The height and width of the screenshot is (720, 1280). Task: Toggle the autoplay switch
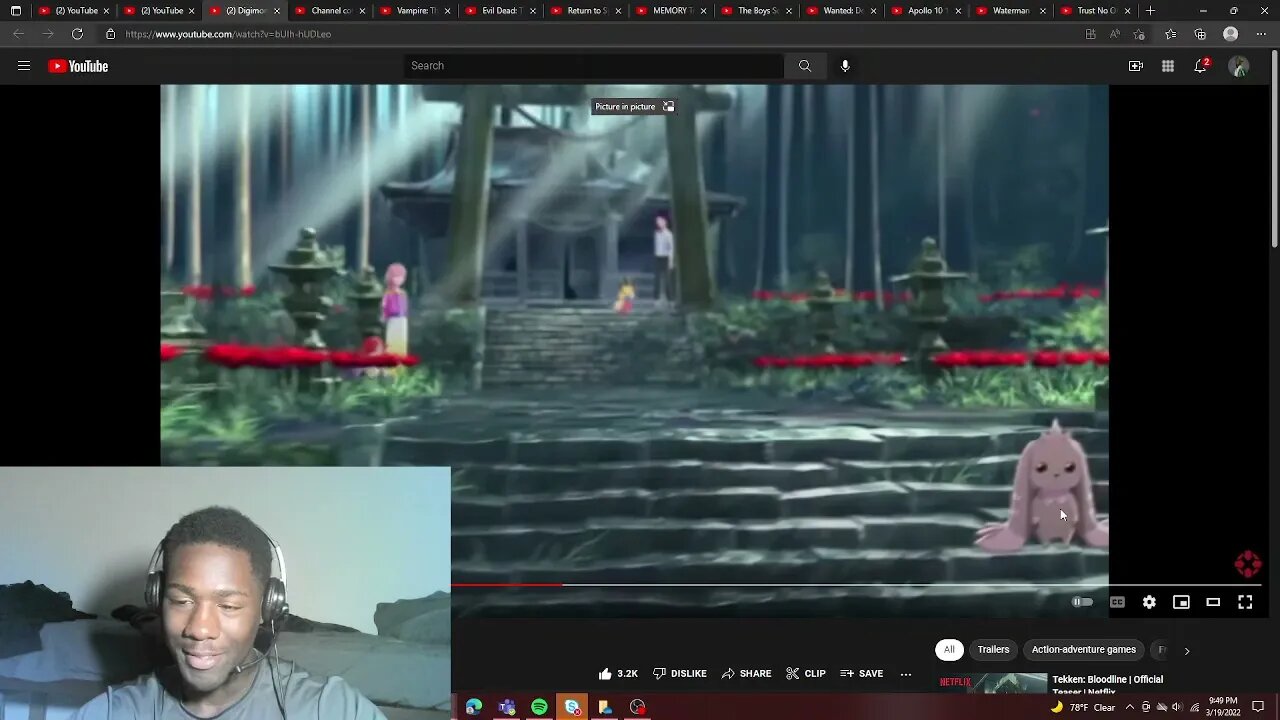click(1082, 602)
